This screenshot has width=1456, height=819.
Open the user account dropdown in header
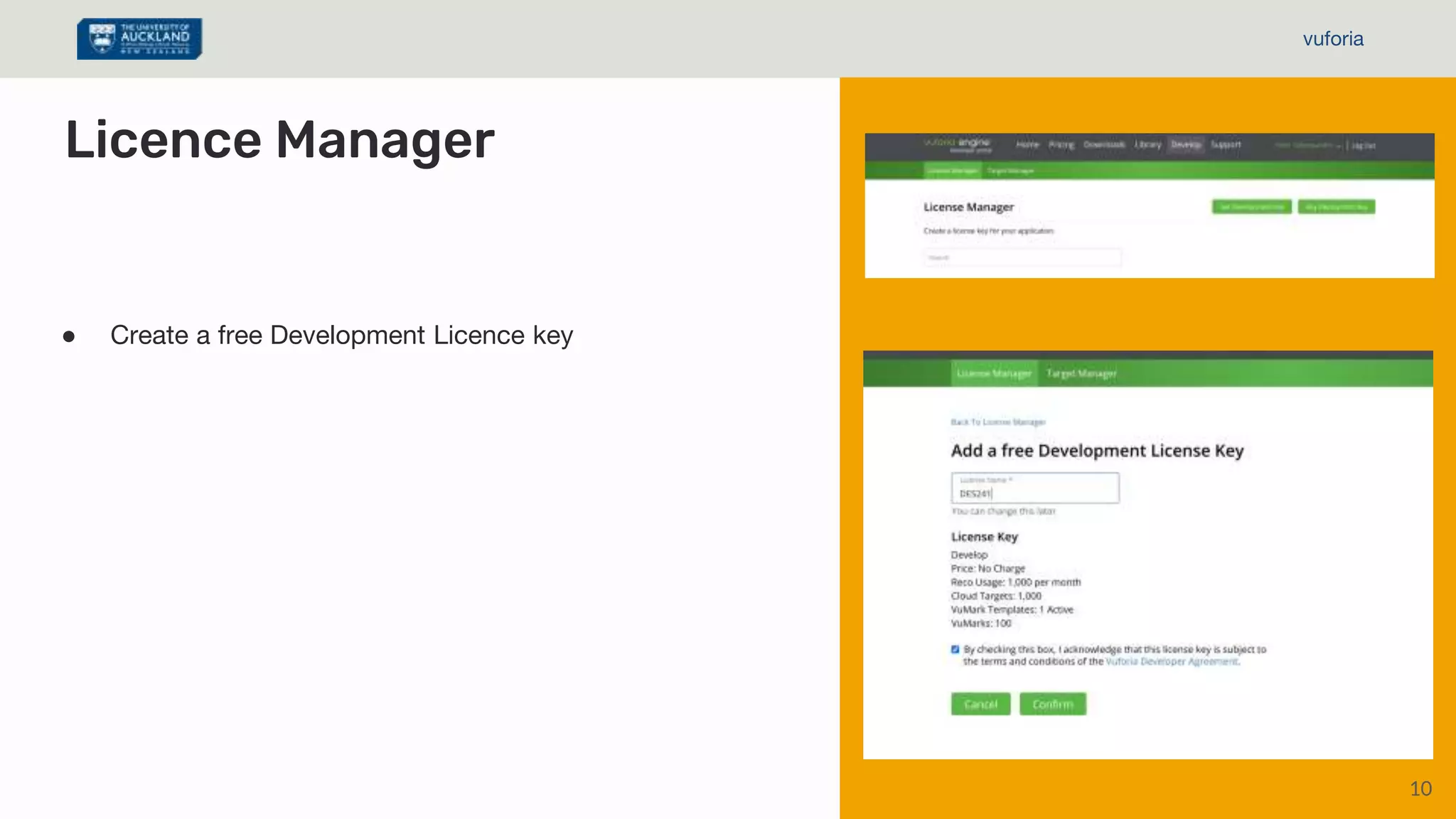(1307, 146)
